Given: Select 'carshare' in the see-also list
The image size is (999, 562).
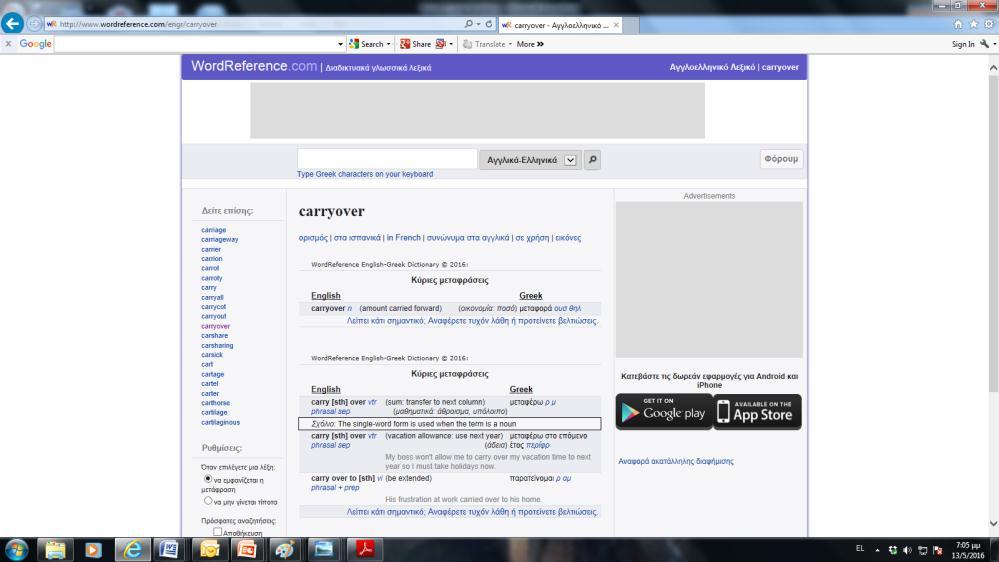Looking at the screenshot, I should pyautogui.click(x=215, y=336).
